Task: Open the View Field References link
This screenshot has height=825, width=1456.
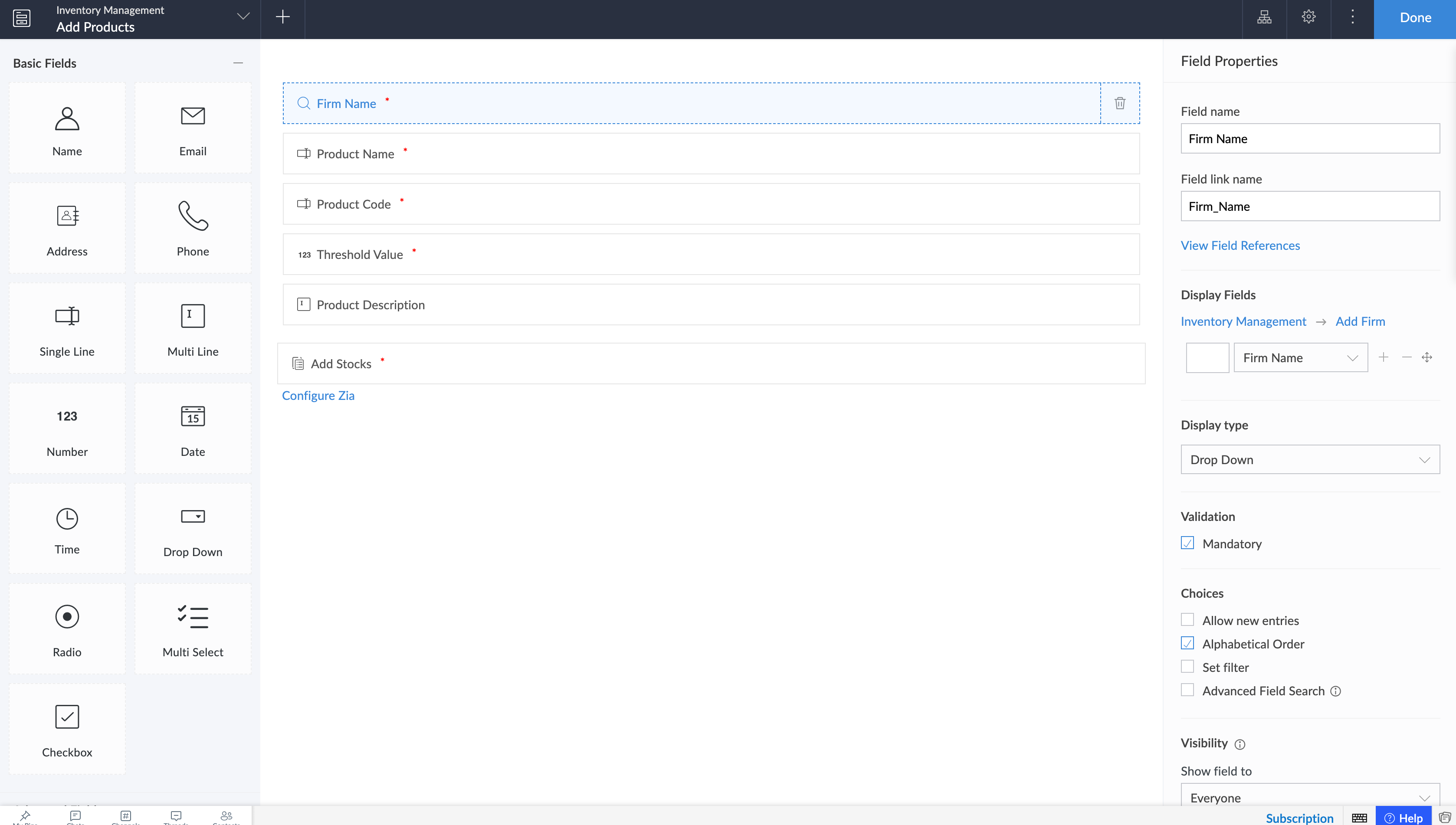Action: (1240, 246)
